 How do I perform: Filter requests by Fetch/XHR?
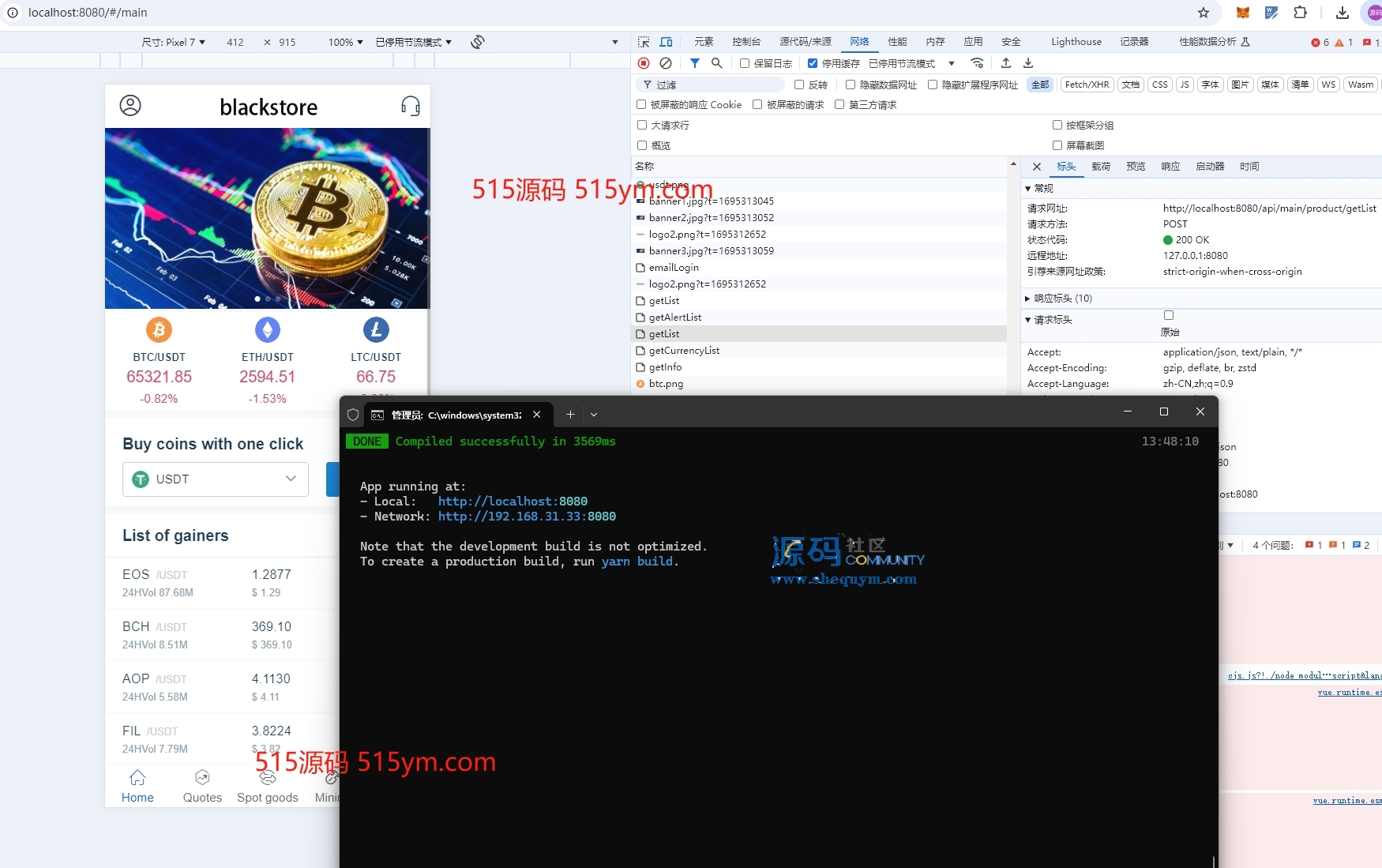pyautogui.click(x=1087, y=85)
